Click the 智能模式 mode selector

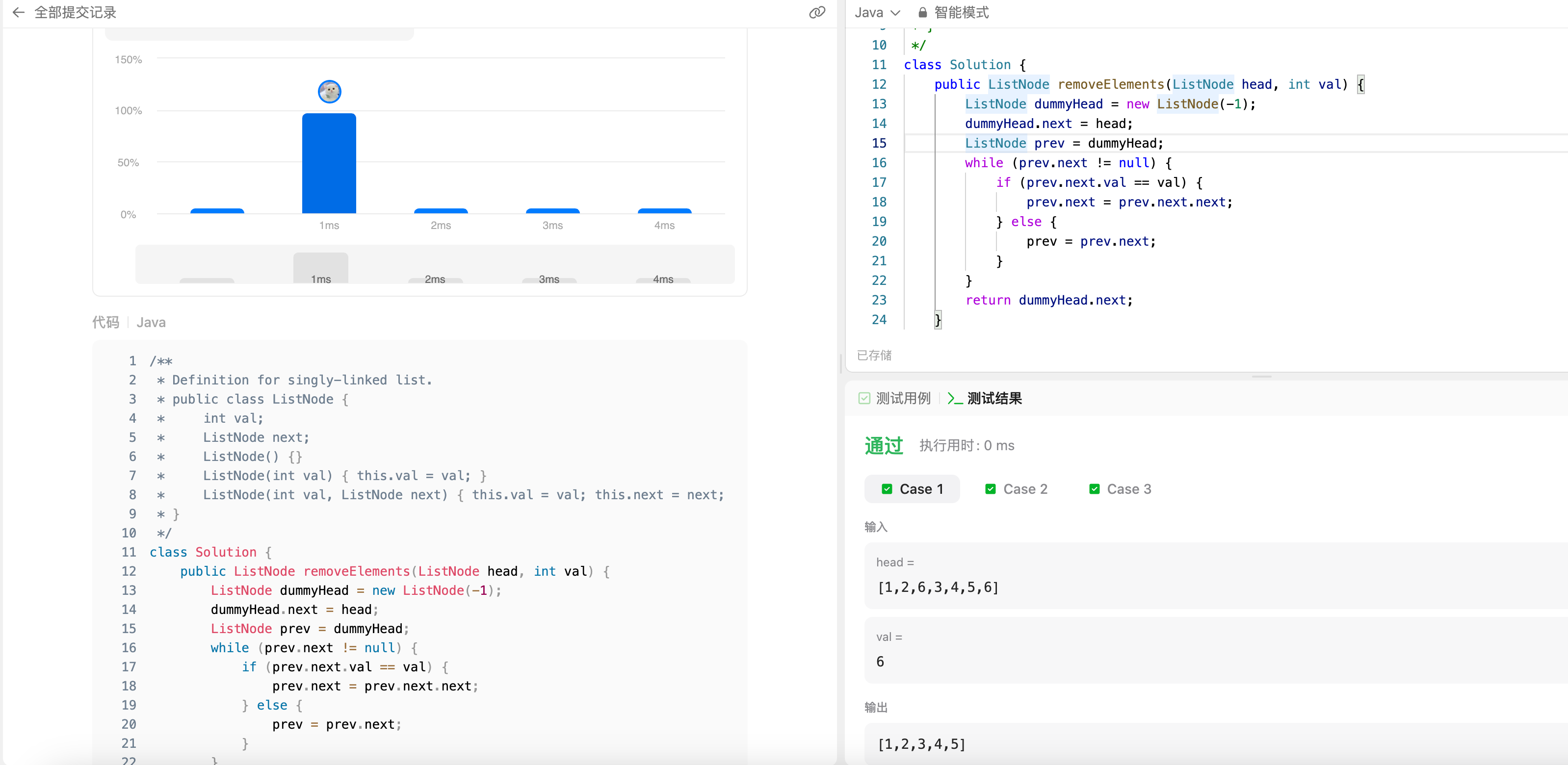tap(961, 12)
